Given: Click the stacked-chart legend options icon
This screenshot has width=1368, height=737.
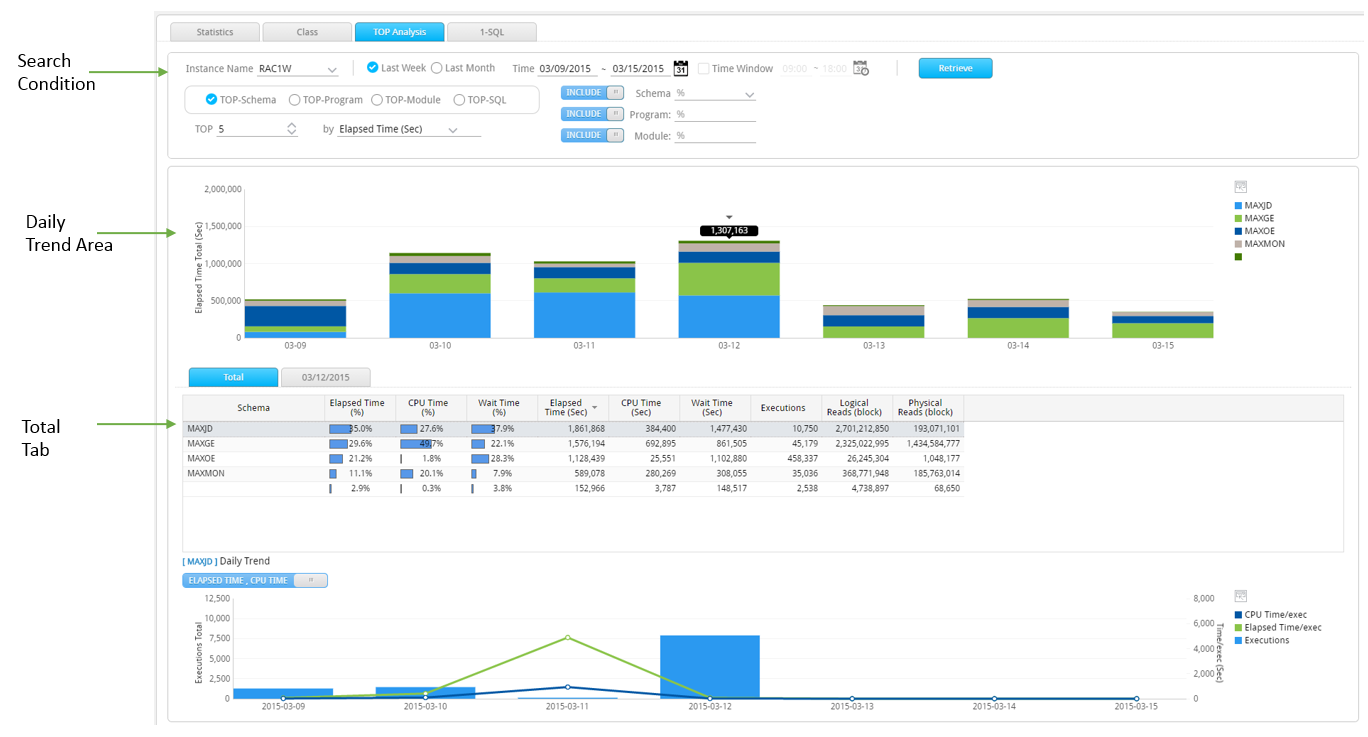Looking at the screenshot, I should [x=1241, y=187].
